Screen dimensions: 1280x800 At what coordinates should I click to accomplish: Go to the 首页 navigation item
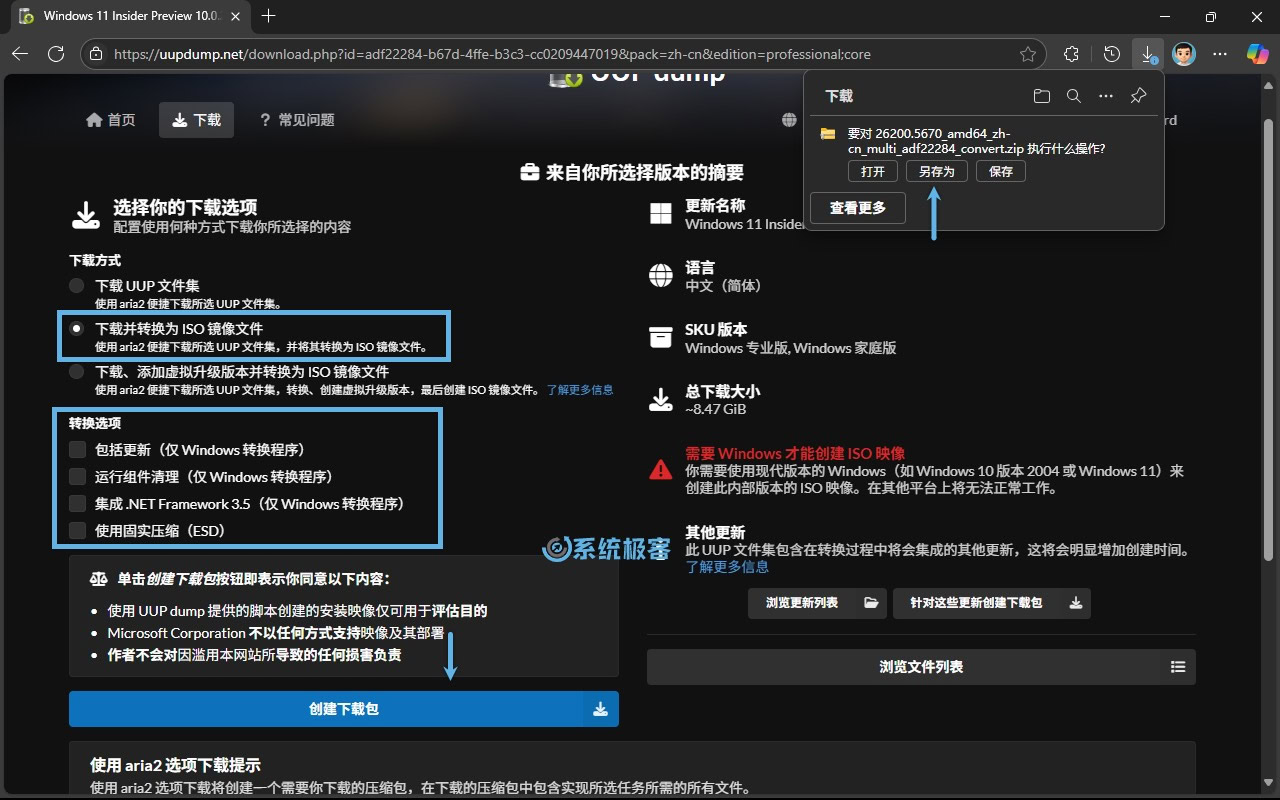click(x=110, y=120)
